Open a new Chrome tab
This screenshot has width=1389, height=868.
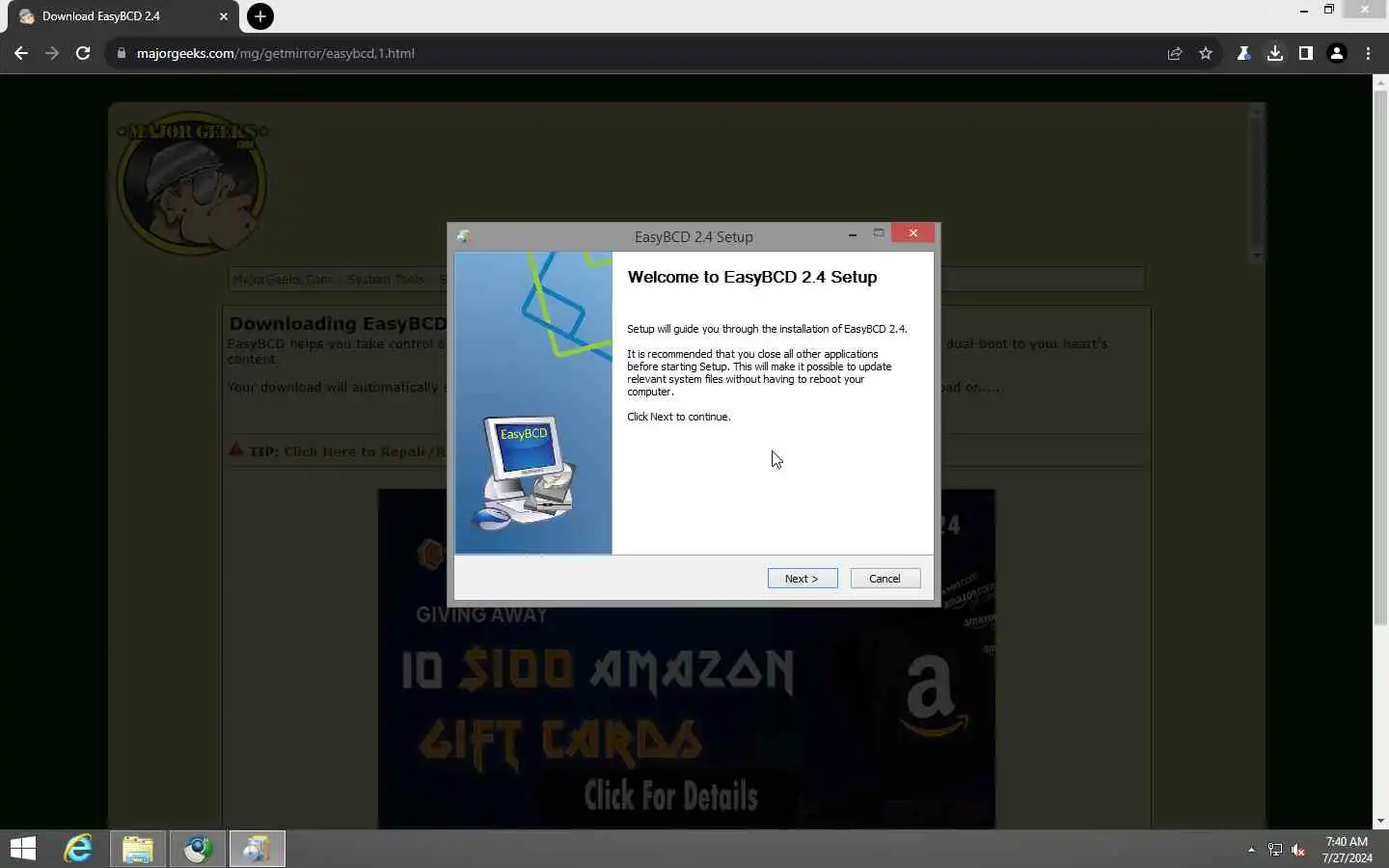tap(260, 16)
